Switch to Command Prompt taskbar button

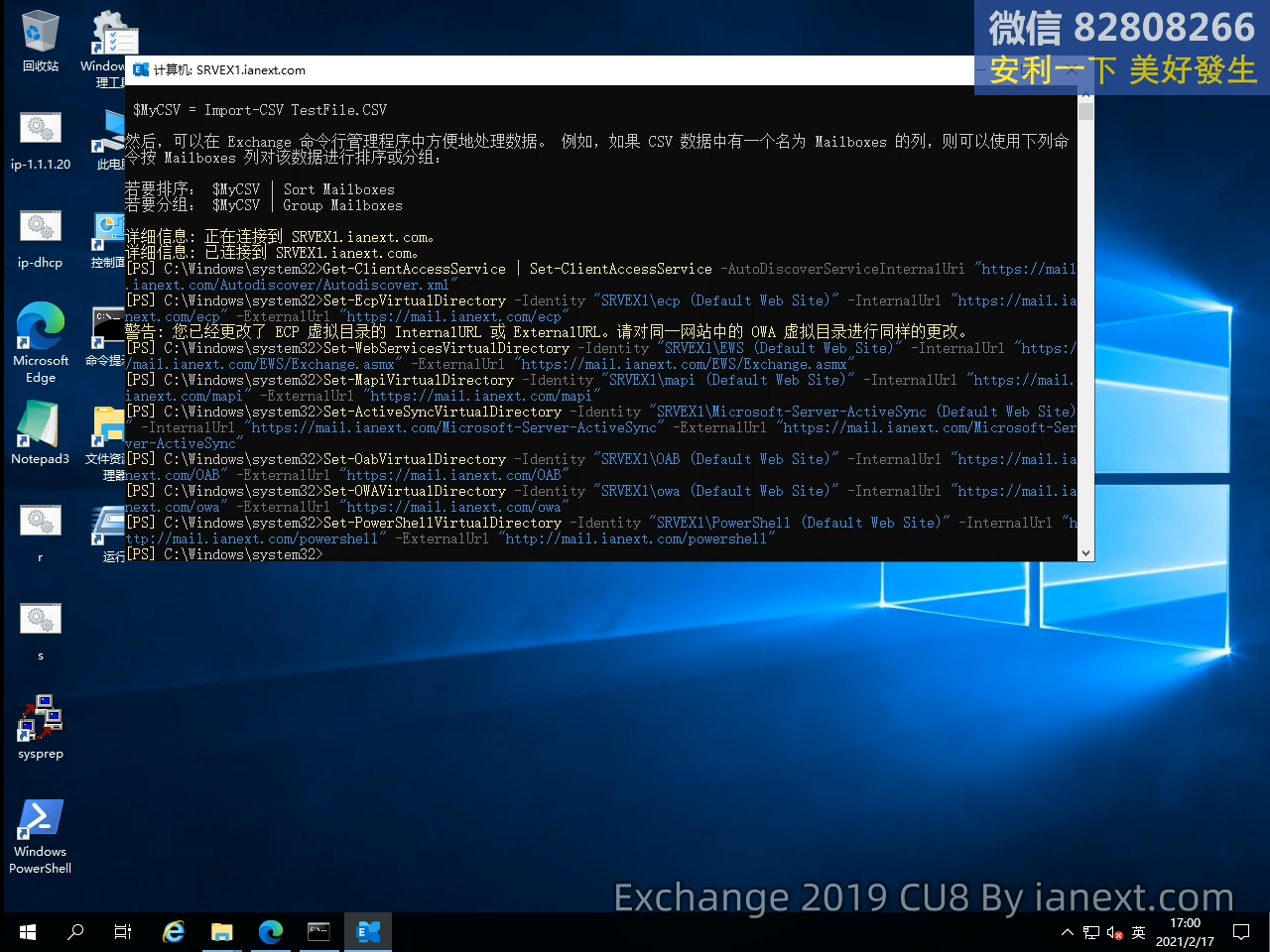[x=318, y=932]
